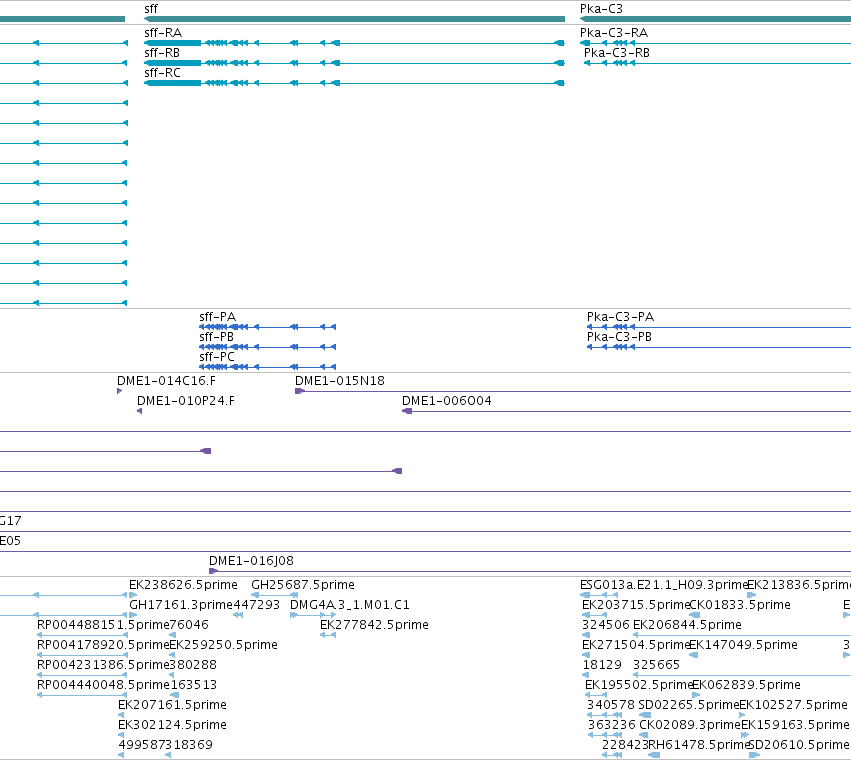Click the EK206844.5prime EST label

[687, 625]
